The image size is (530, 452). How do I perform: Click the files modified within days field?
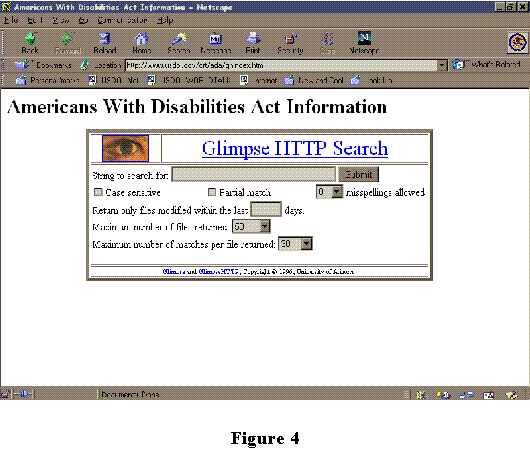(x=266, y=209)
